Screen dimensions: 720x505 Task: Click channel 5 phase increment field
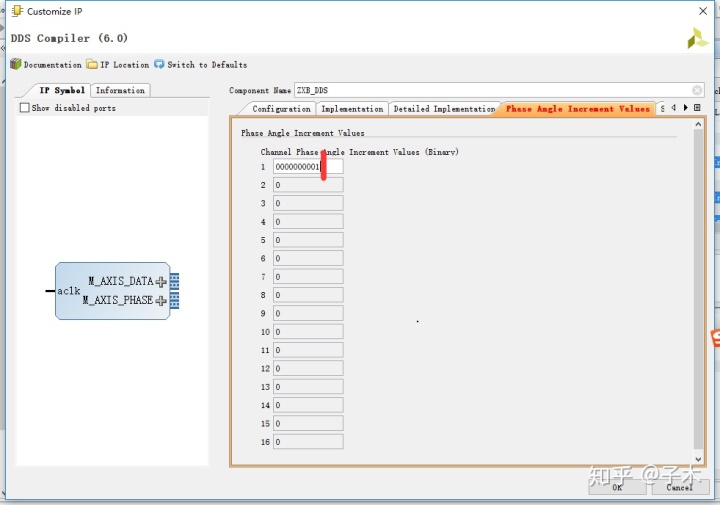(308, 240)
